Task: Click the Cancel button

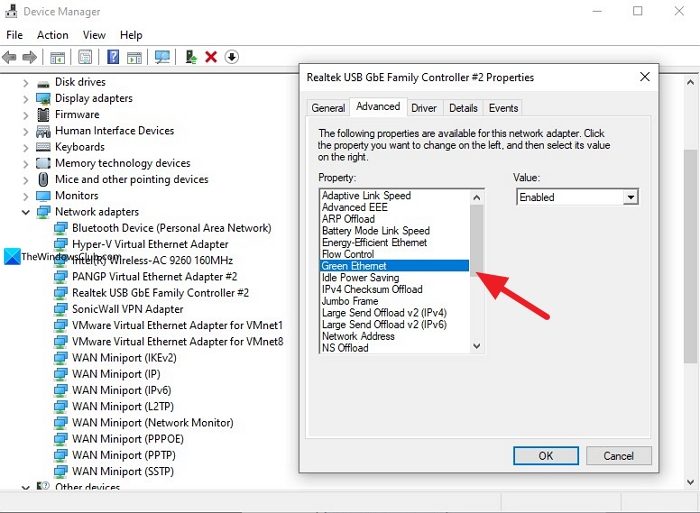Action: pos(618,456)
